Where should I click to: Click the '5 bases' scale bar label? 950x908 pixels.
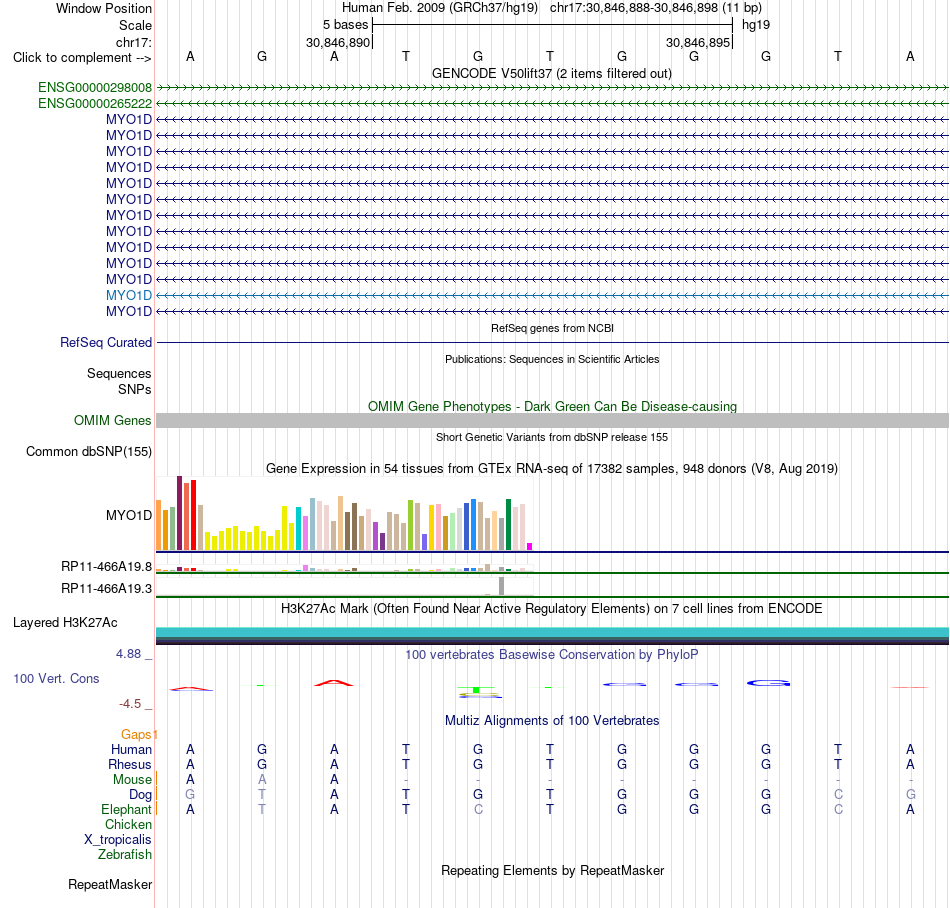345,25
